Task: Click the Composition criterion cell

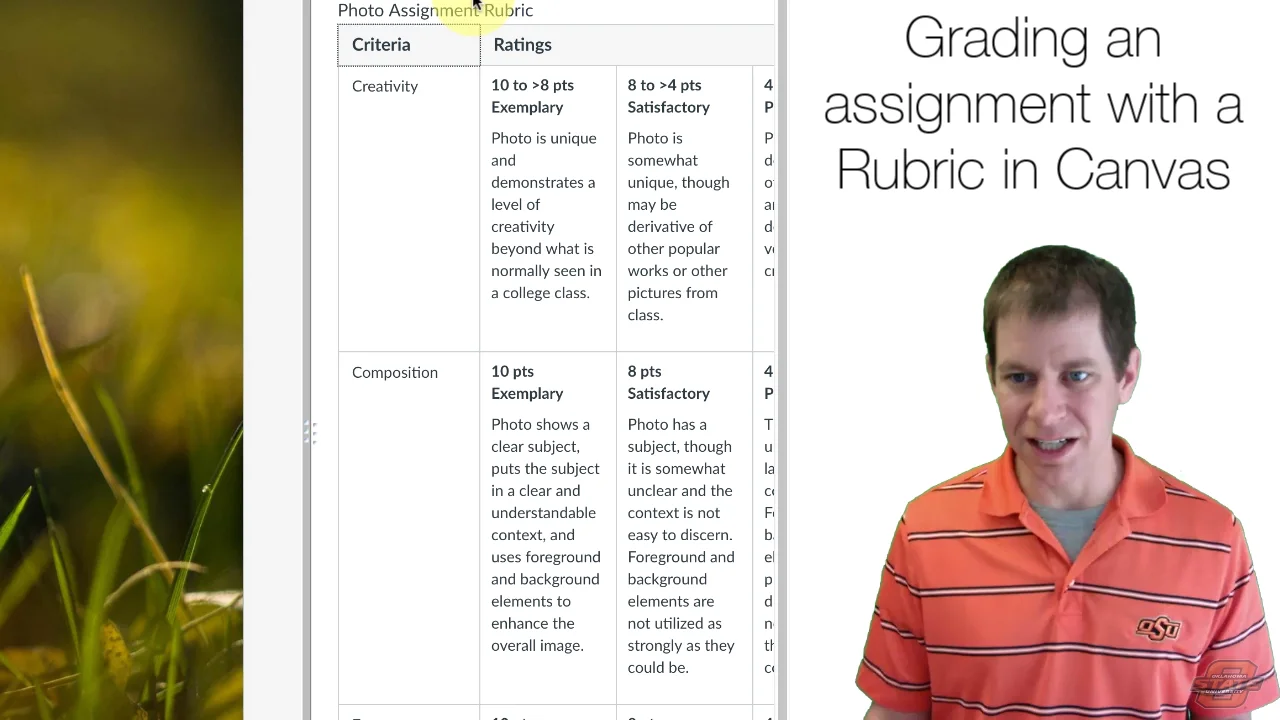Action: [409, 528]
